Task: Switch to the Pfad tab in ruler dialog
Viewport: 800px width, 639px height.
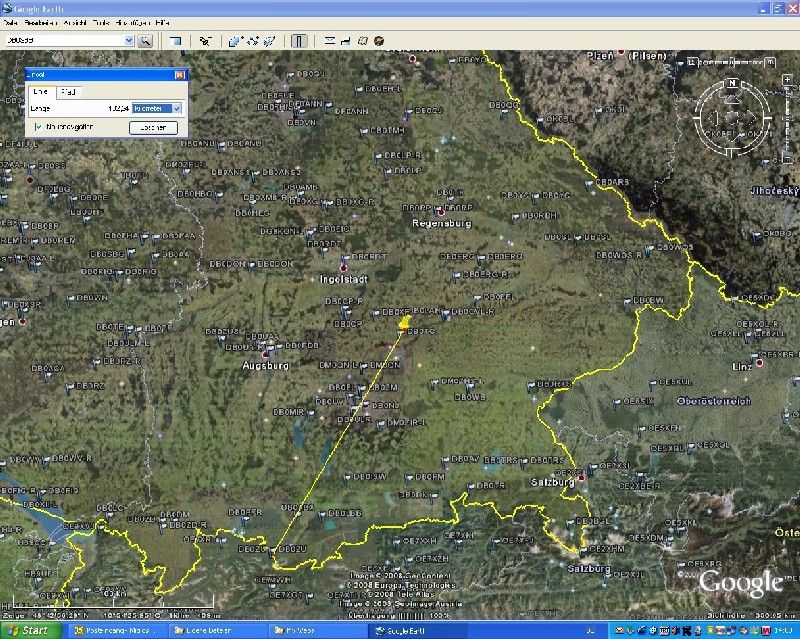Action: pyautogui.click(x=68, y=91)
